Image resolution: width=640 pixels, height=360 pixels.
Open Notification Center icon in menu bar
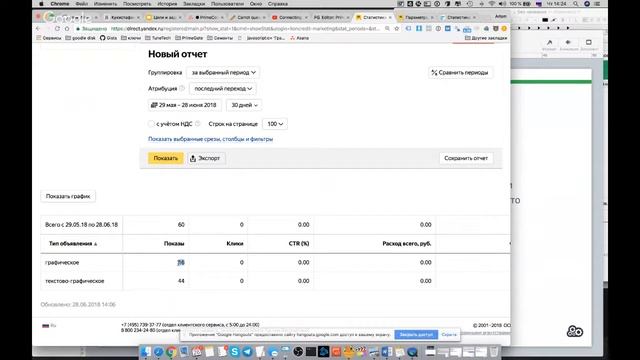597,4
